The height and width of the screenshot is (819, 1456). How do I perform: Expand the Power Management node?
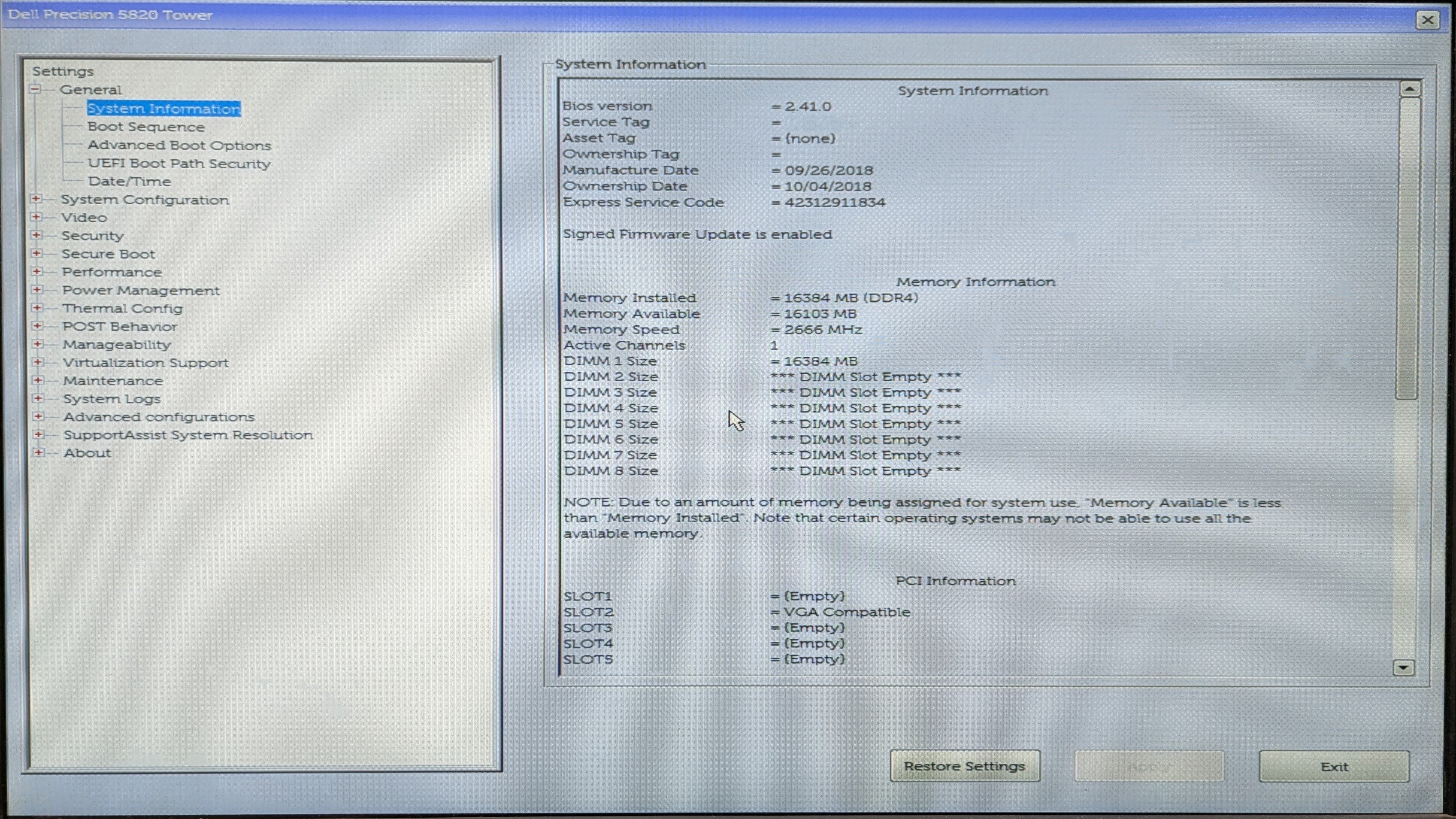(x=37, y=289)
